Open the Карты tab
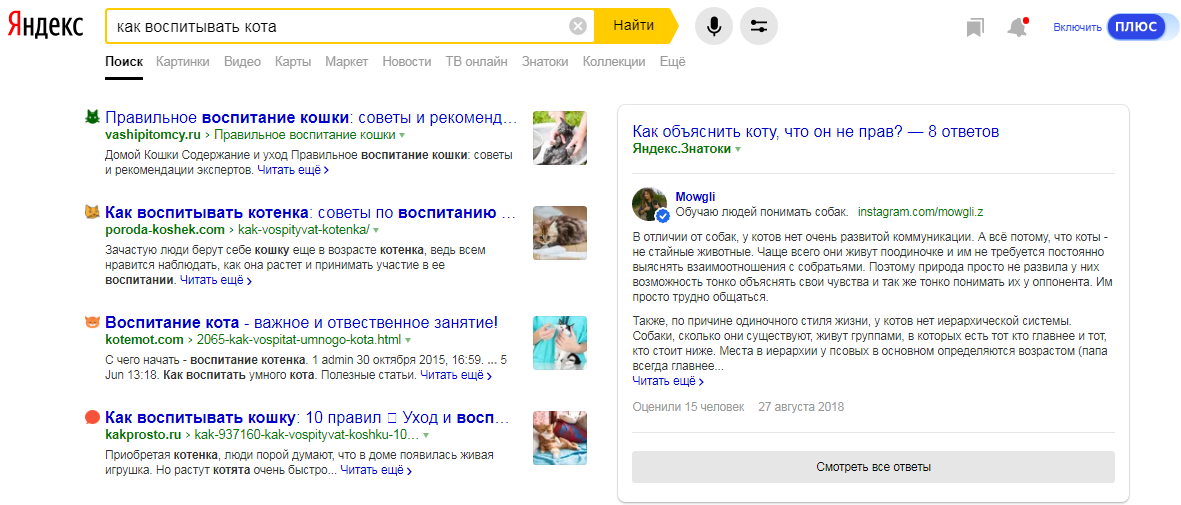 (x=293, y=62)
